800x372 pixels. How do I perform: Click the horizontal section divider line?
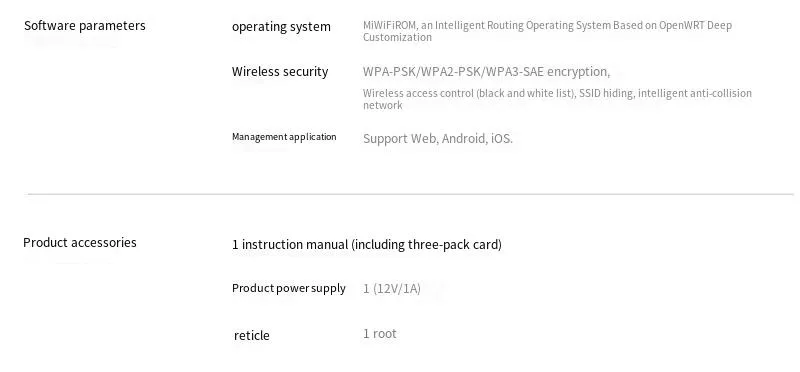tap(410, 194)
